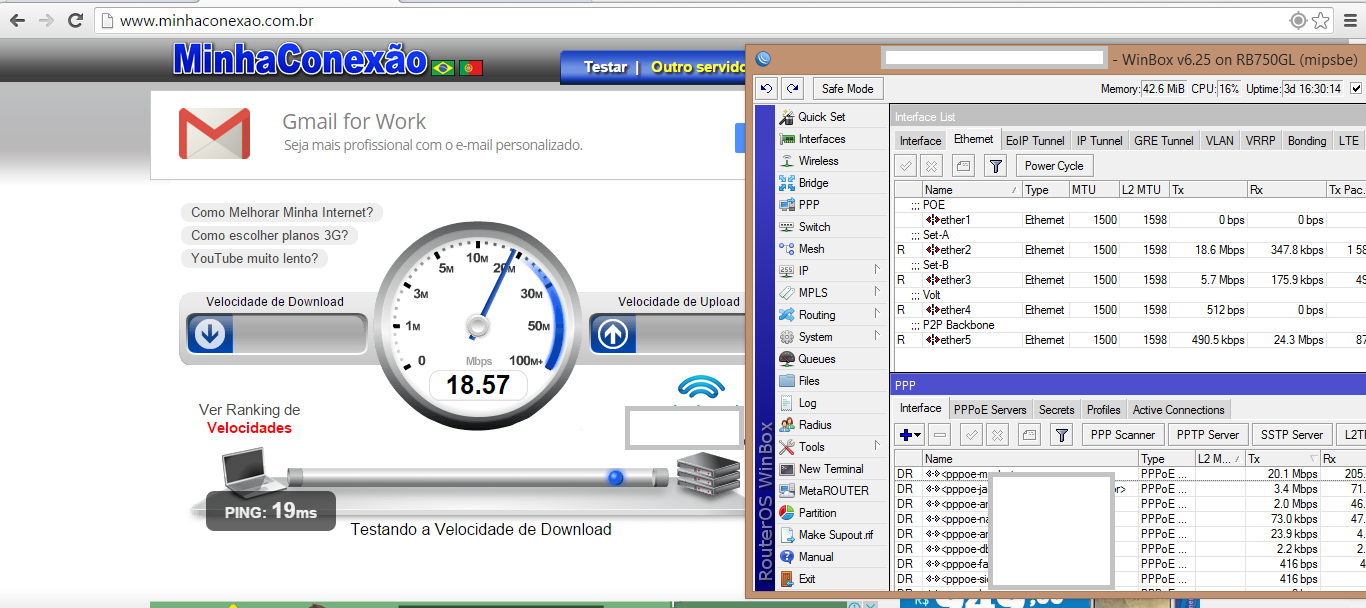Open Quick Set in WinBox sidebar

tap(822, 117)
